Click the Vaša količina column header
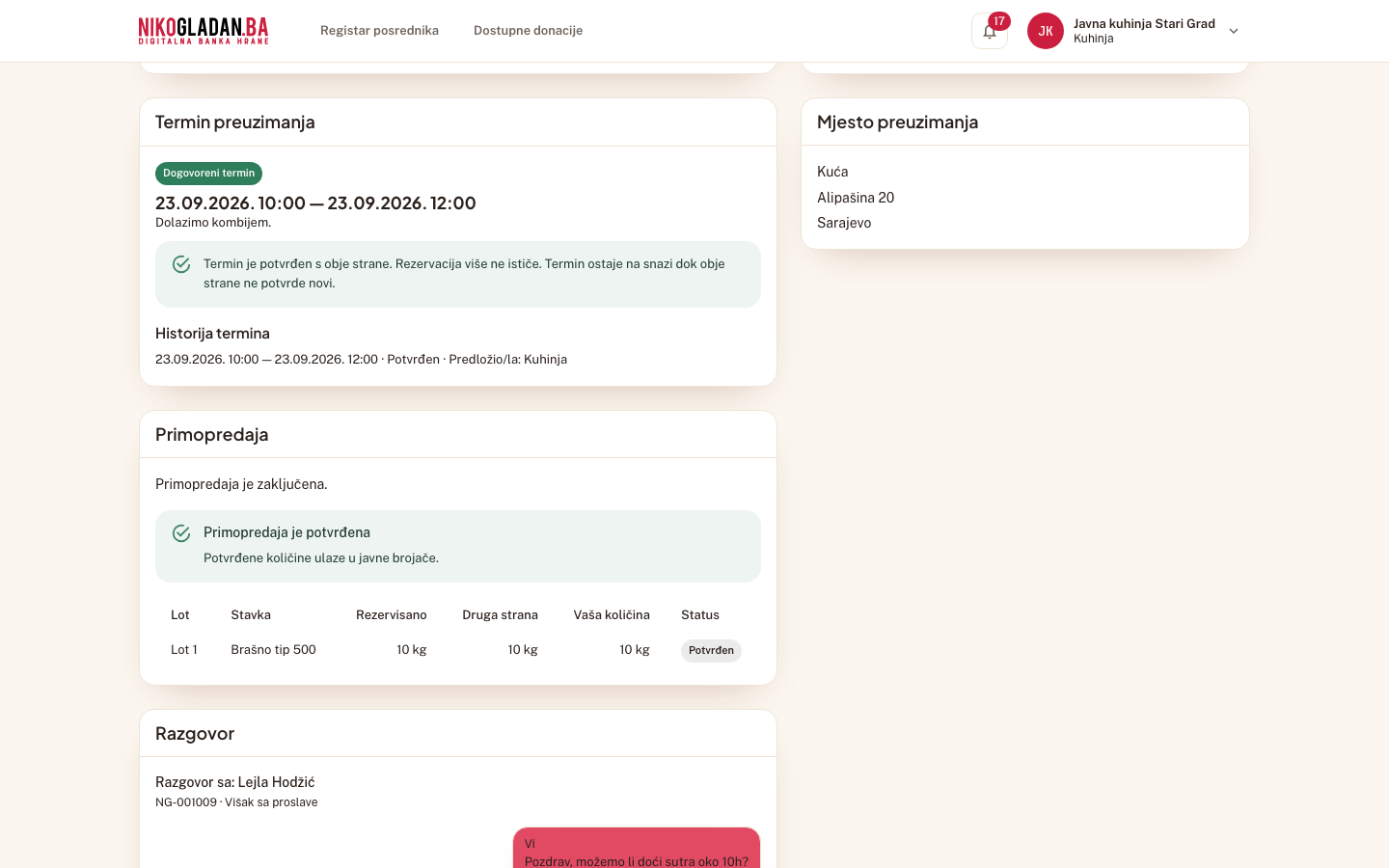The width and height of the screenshot is (1389, 868). 612,615
